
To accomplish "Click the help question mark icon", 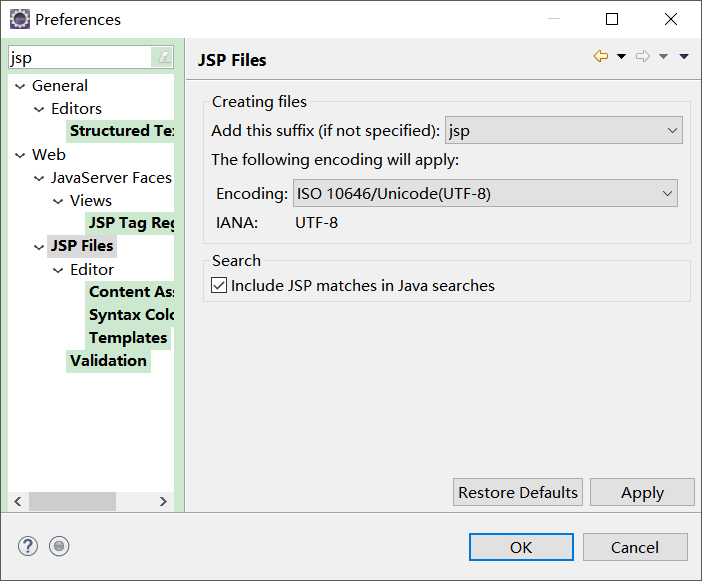I will pyautogui.click(x=28, y=546).
